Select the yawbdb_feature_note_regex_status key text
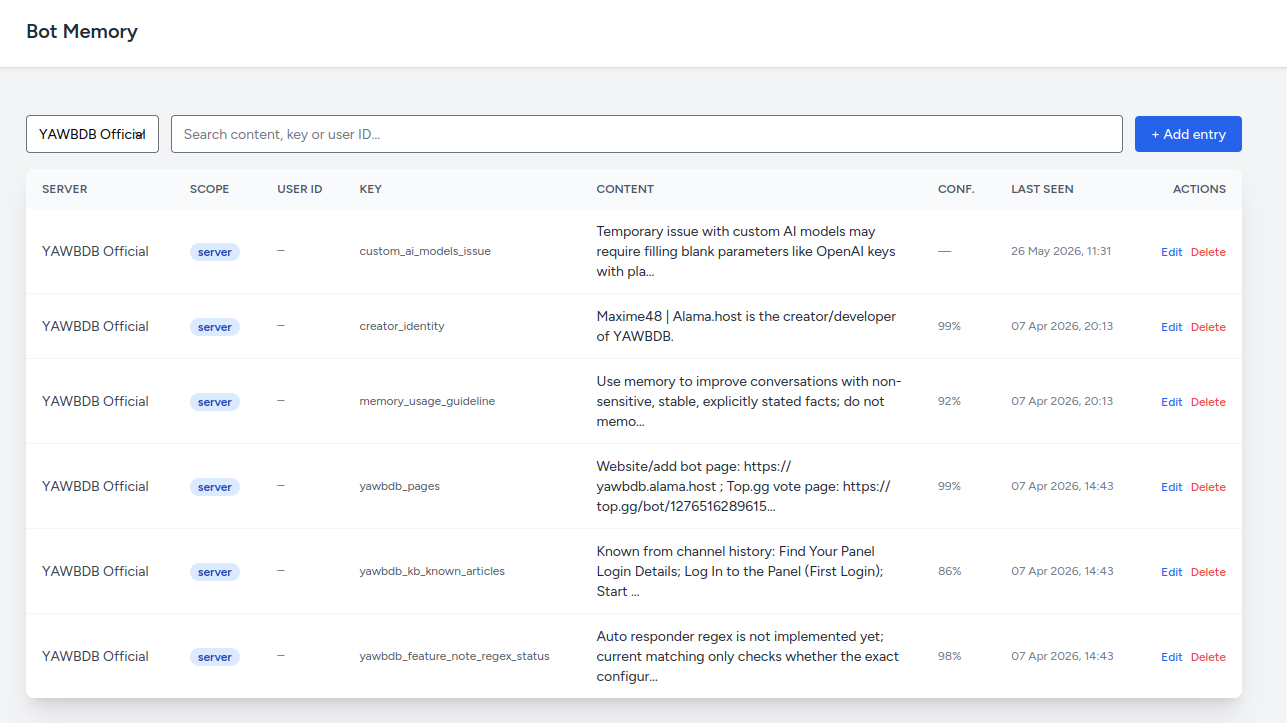 coord(455,656)
